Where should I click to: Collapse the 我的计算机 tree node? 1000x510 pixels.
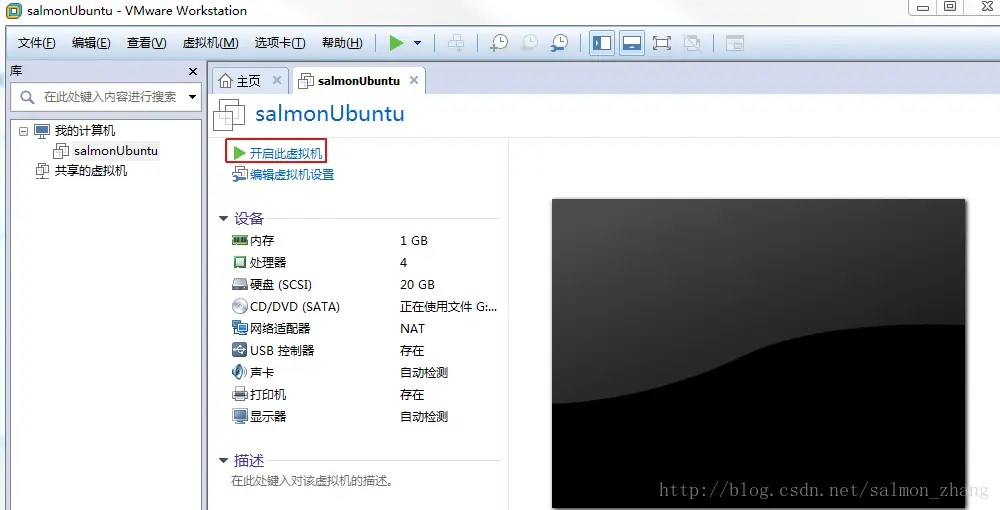click(24, 131)
